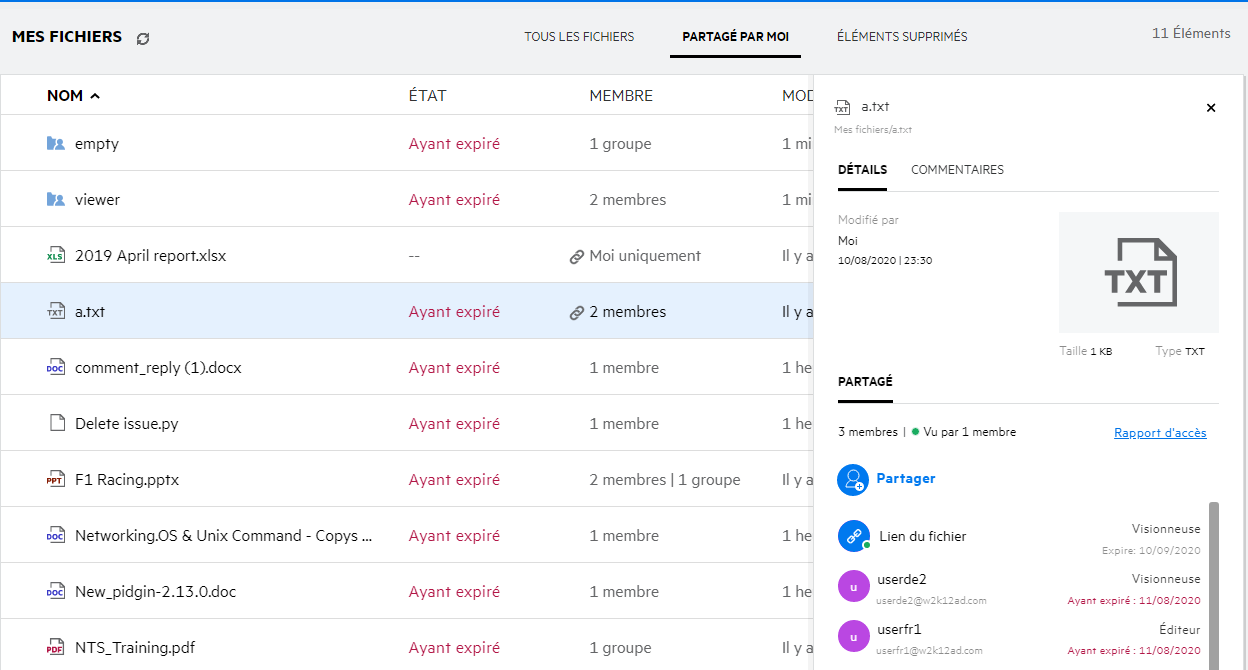Image resolution: width=1248 pixels, height=670 pixels.
Task: Click the Partager add-user icon
Action: pos(853,479)
